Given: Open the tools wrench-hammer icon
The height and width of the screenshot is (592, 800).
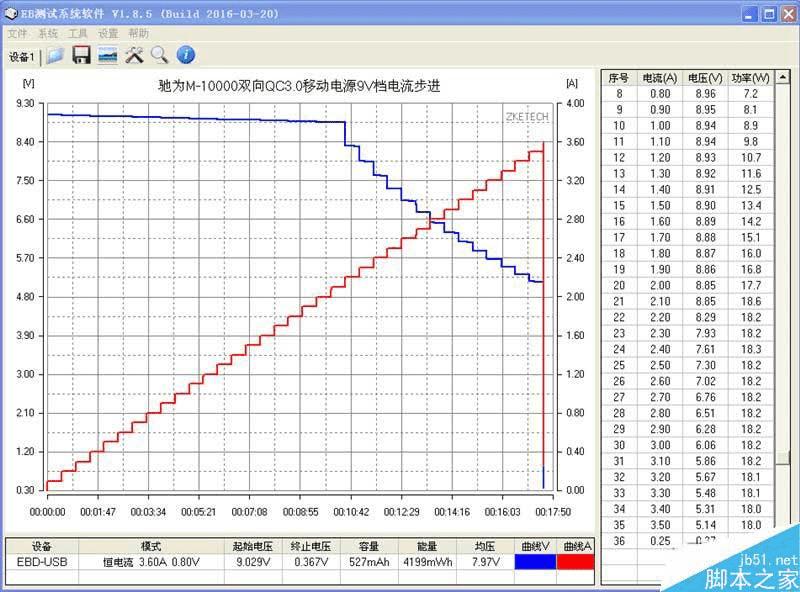Looking at the screenshot, I should [134, 55].
